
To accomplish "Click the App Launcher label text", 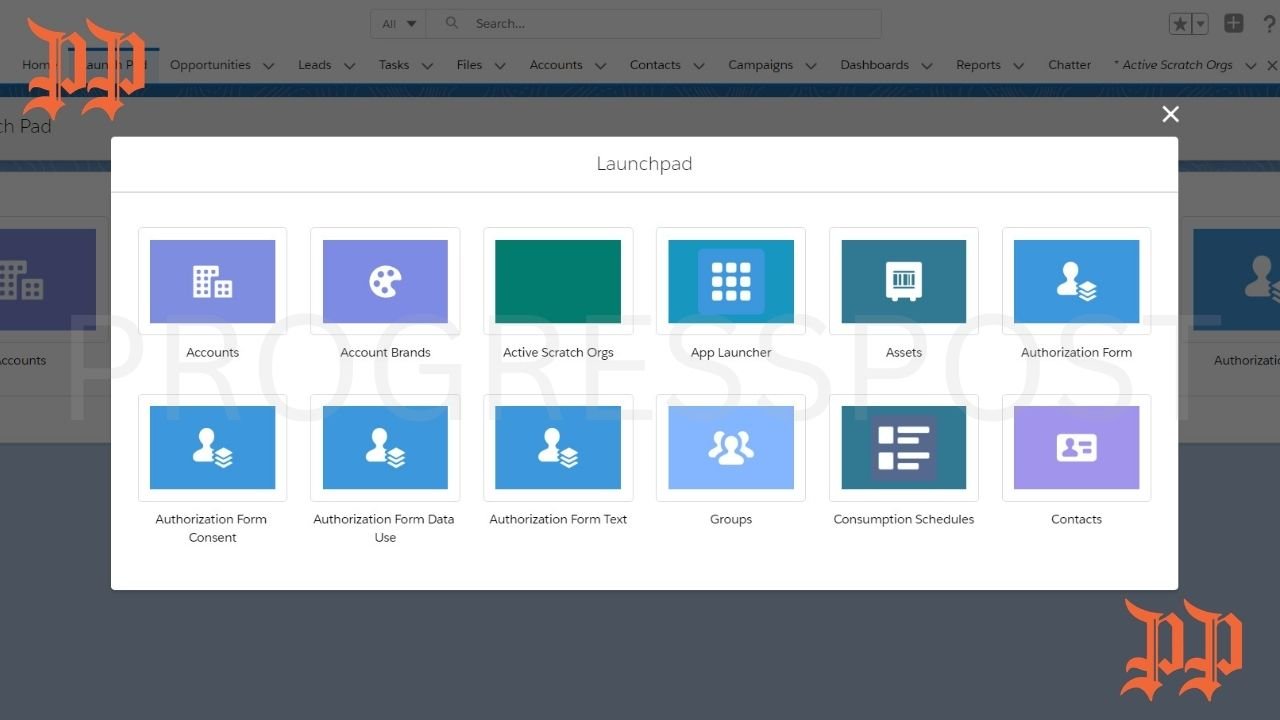I will (731, 353).
